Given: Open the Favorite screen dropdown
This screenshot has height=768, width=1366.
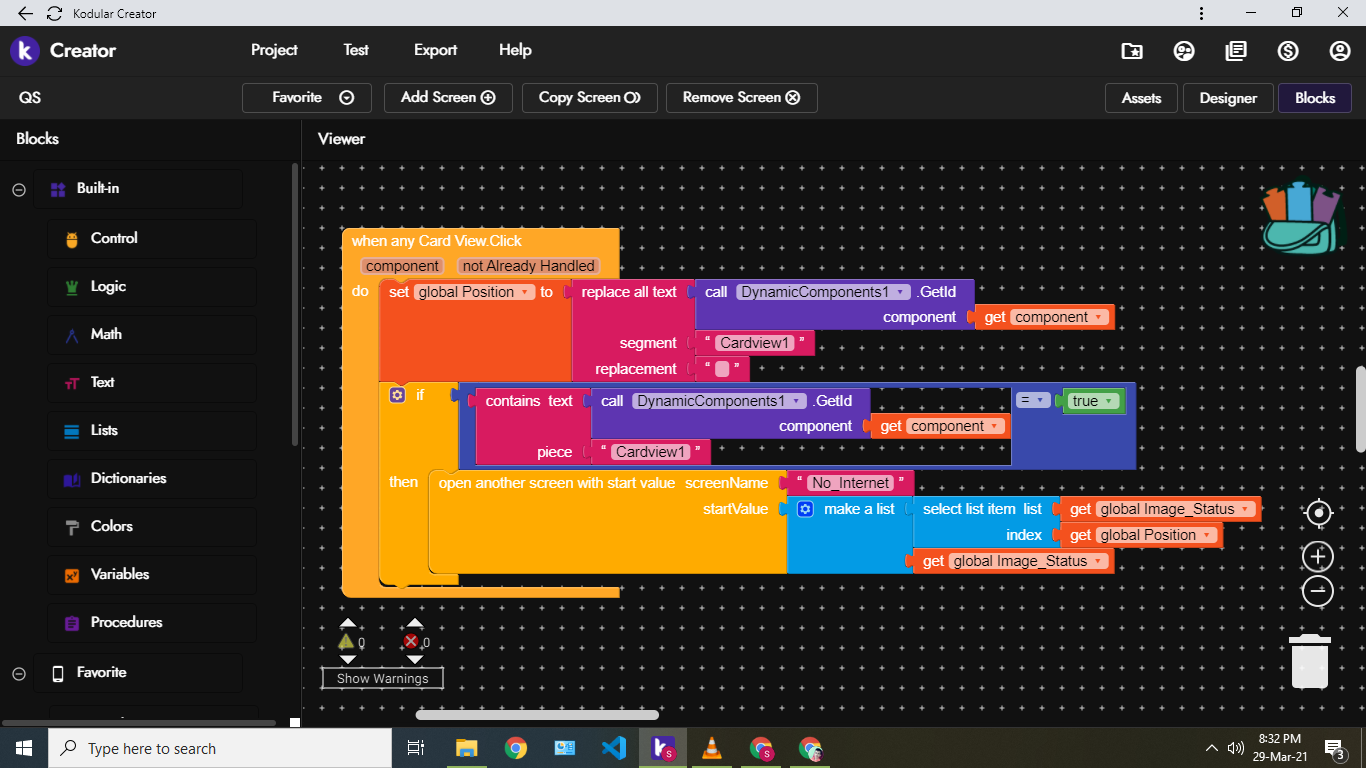Looking at the screenshot, I should pyautogui.click(x=307, y=97).
